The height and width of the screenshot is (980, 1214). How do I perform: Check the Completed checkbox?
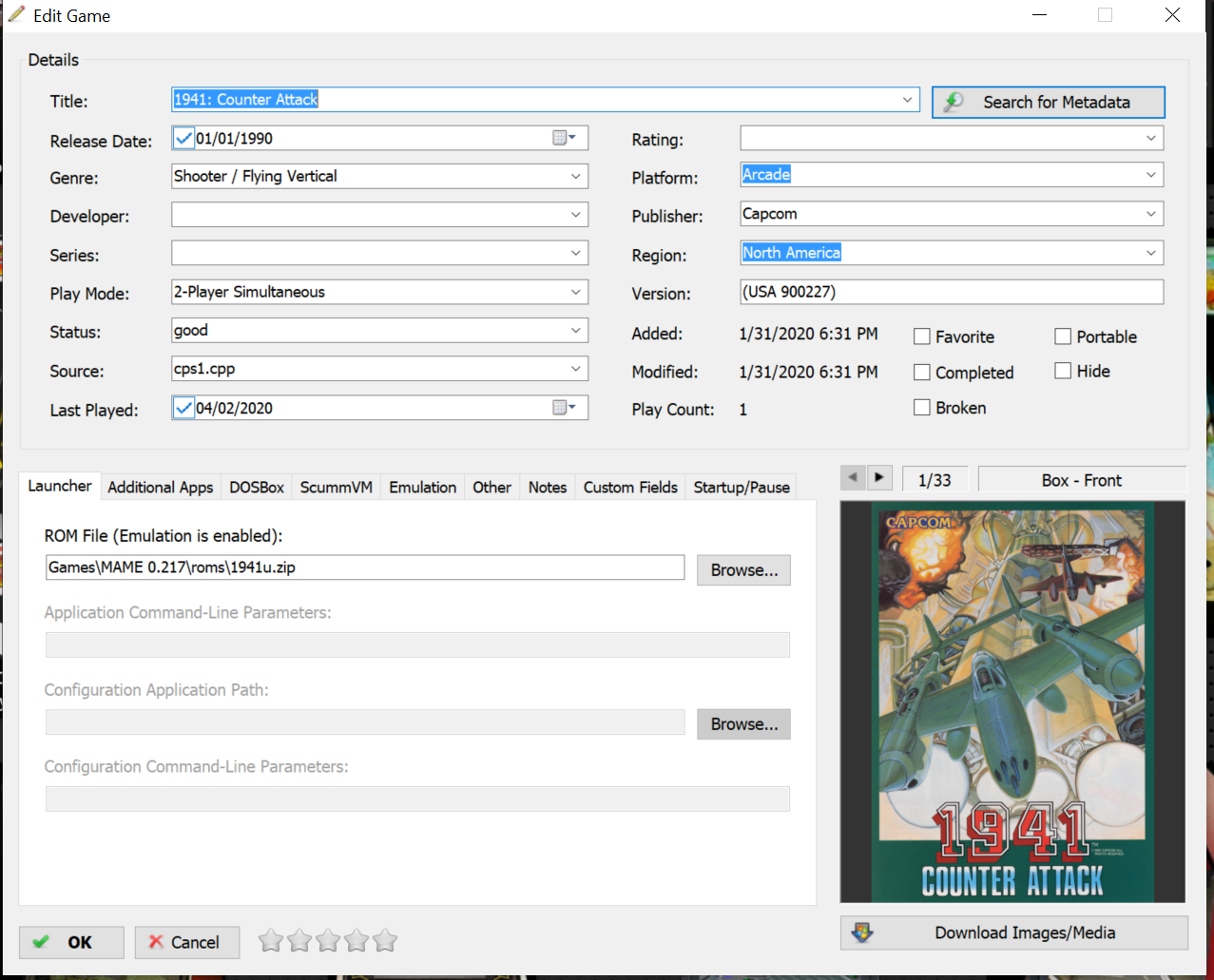coord(921,373)
